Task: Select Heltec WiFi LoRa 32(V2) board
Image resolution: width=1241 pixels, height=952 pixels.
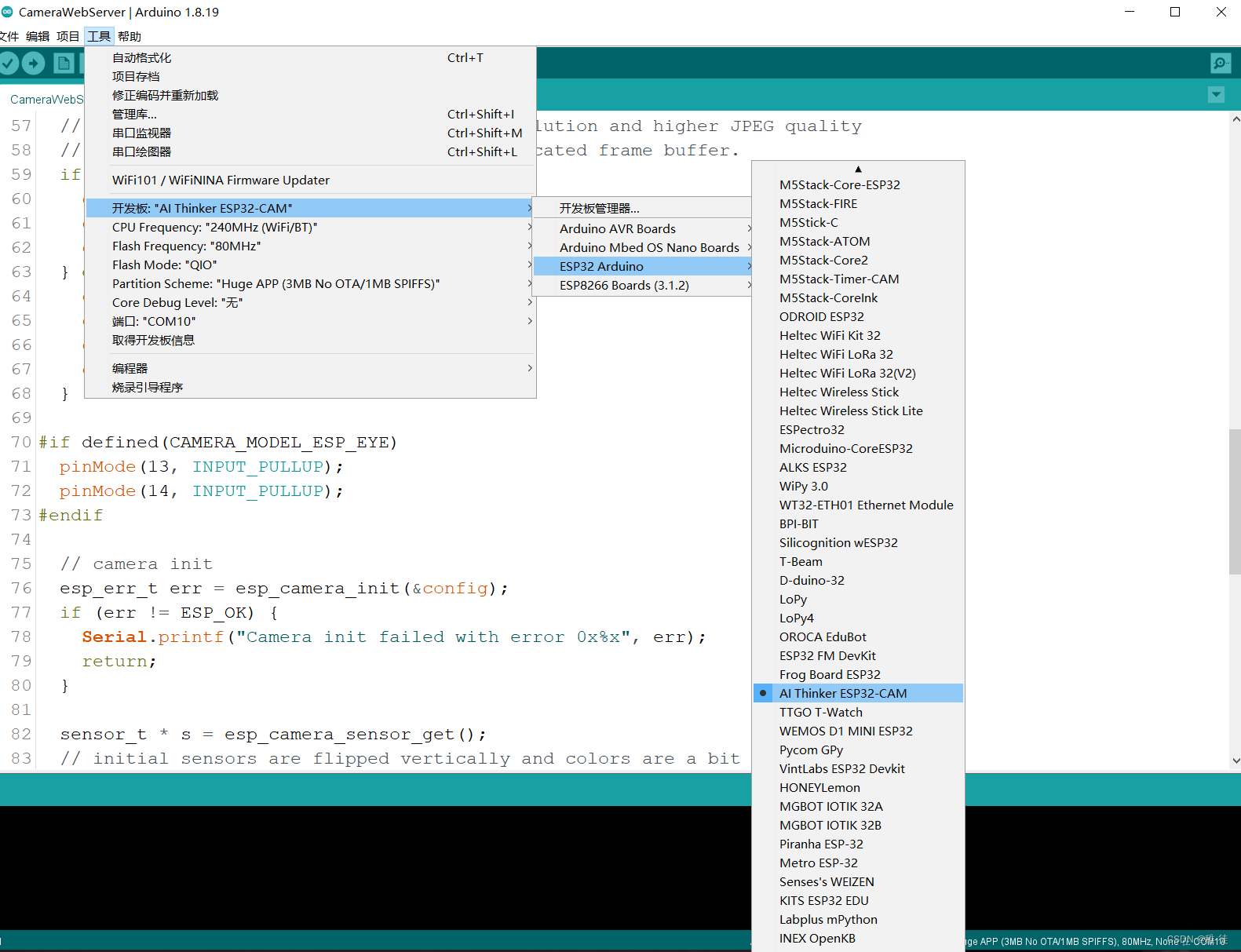Action: coord(857,373)
